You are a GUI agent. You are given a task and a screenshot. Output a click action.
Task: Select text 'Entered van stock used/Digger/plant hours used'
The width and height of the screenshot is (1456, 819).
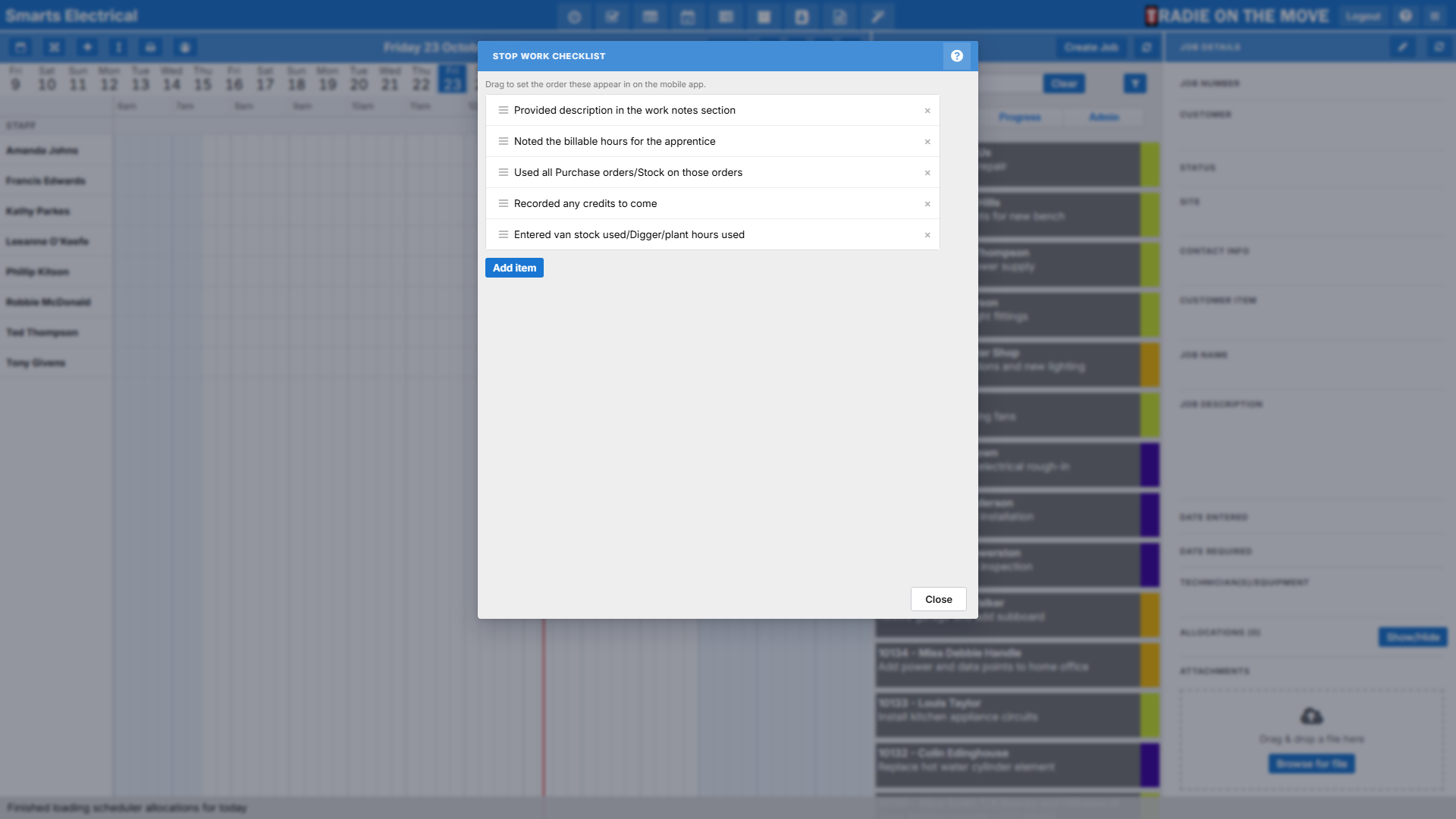pyautogui.click(x=629, y=235)
